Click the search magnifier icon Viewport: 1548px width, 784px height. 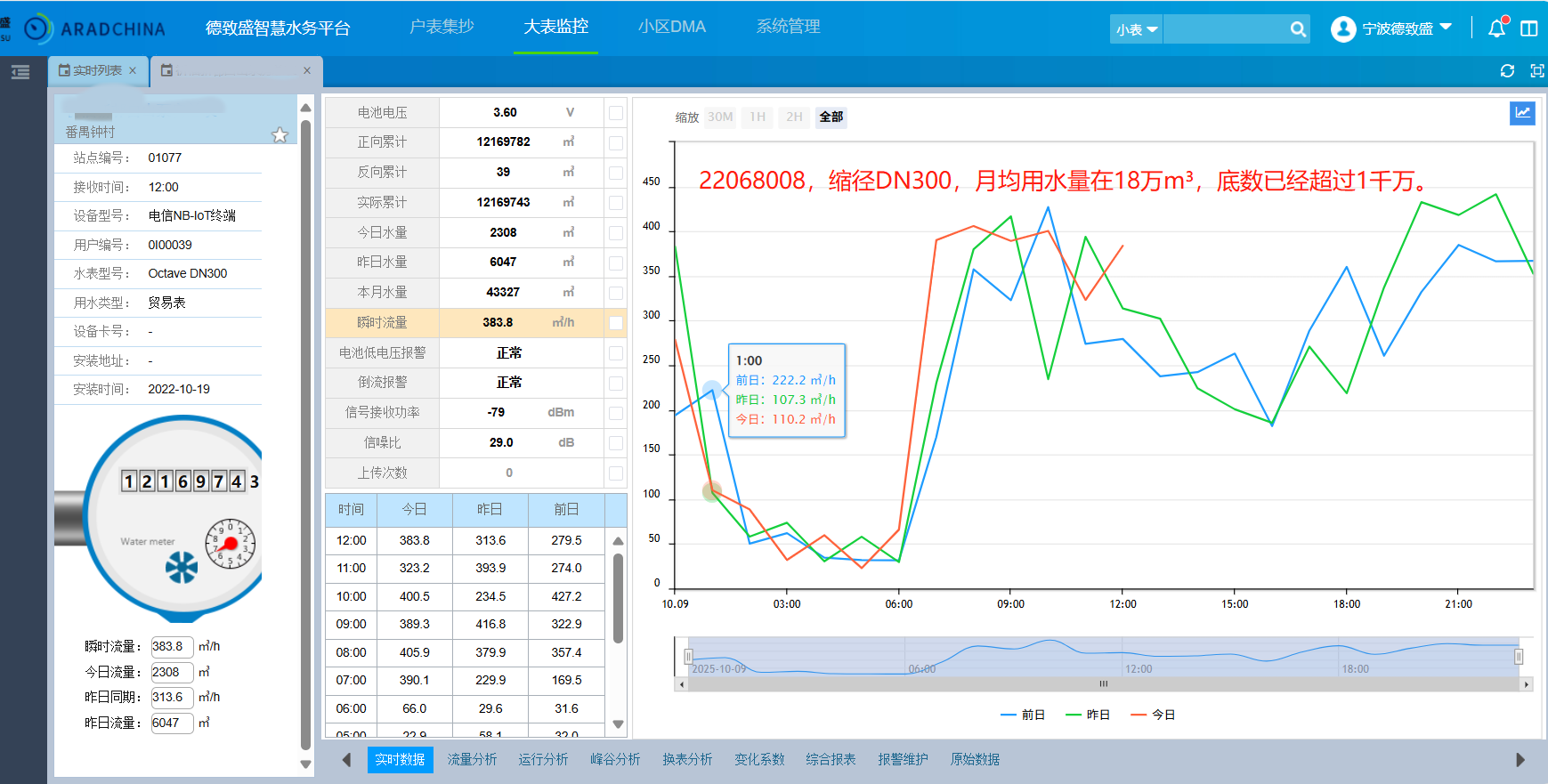pos(1298,29)
